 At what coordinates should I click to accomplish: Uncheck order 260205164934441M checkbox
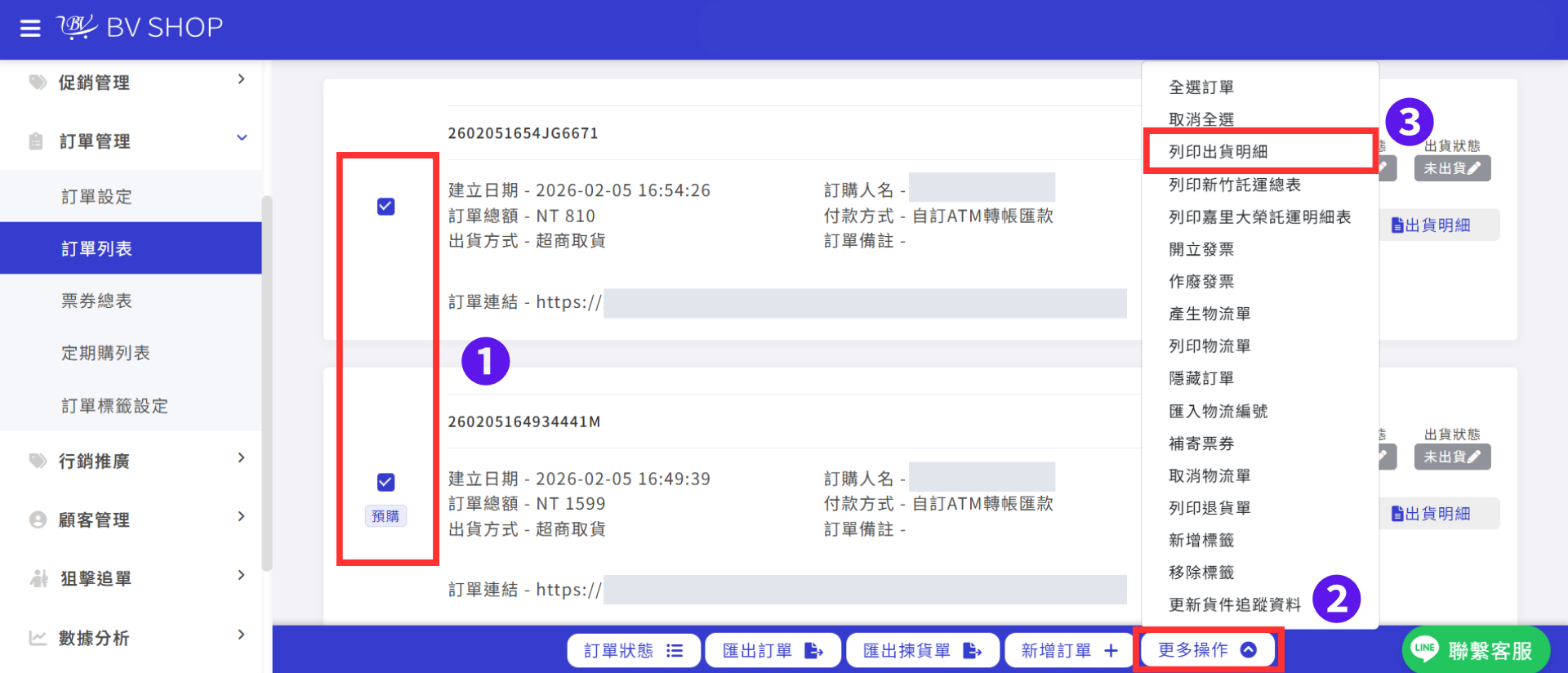click(386, 482)
